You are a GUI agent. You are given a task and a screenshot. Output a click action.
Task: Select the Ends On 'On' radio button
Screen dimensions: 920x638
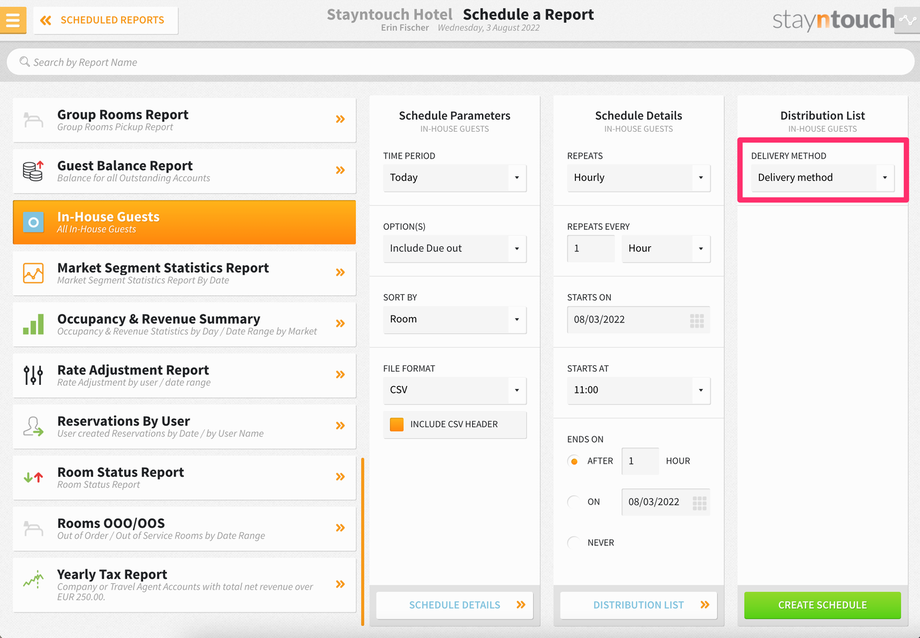click(574, 502)
